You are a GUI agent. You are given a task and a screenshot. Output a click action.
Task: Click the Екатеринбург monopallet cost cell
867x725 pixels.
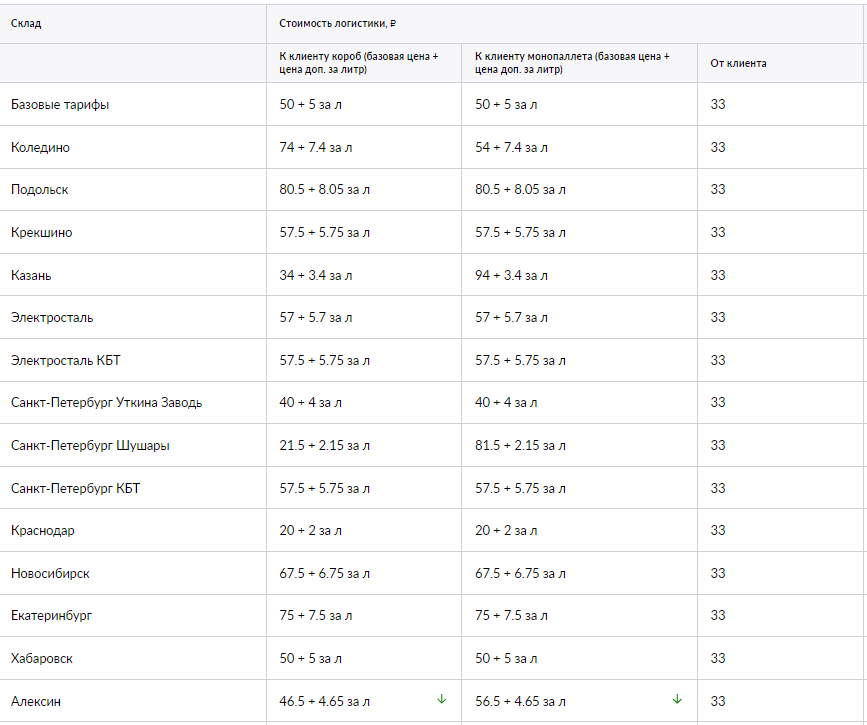[579, 616]
